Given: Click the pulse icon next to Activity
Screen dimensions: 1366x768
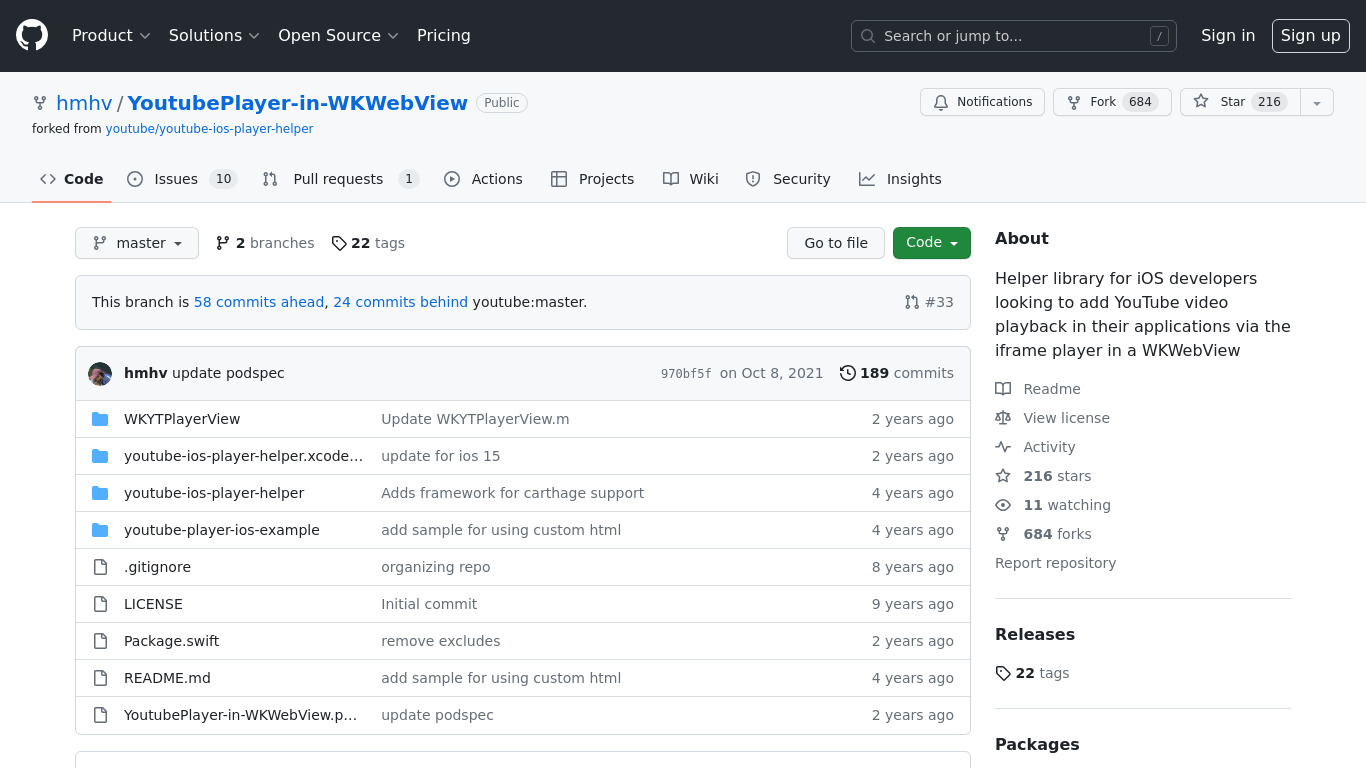Looking at the screenshot, I should pyautogui.click(x=1003, y=447).
